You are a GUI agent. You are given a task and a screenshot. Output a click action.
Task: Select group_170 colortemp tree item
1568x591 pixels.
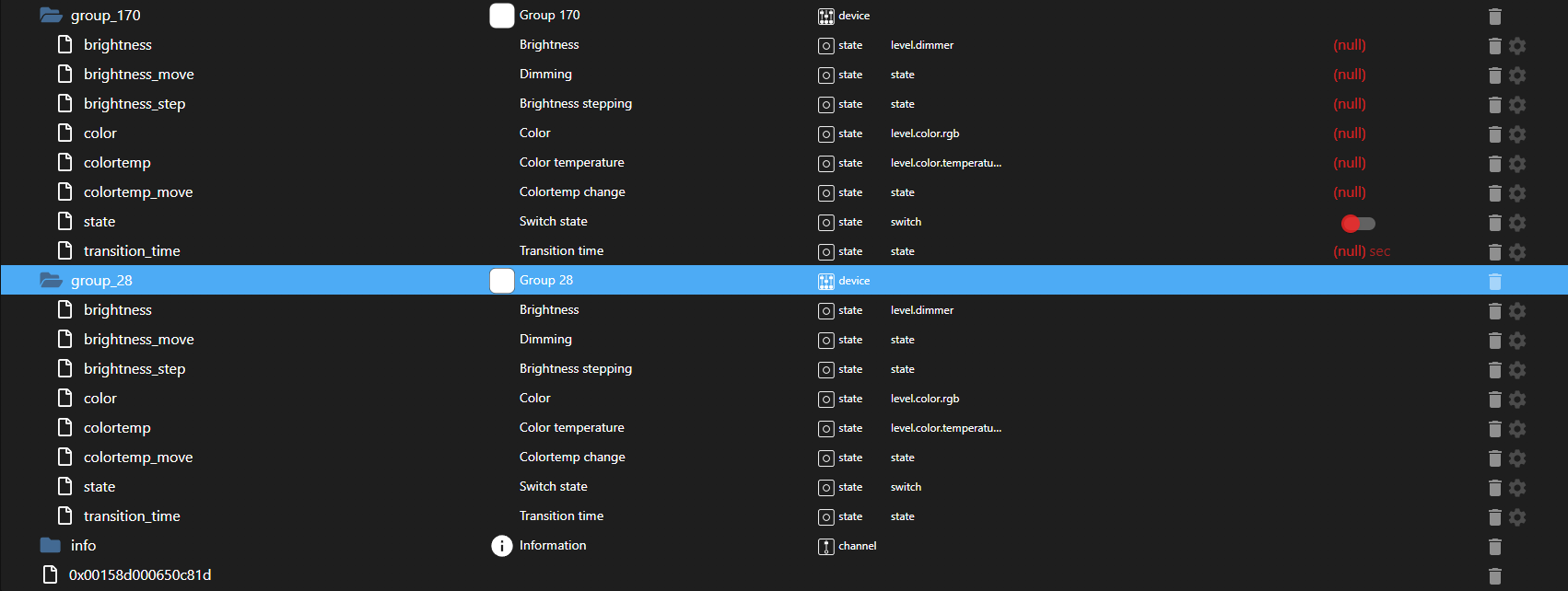(117, 163)
